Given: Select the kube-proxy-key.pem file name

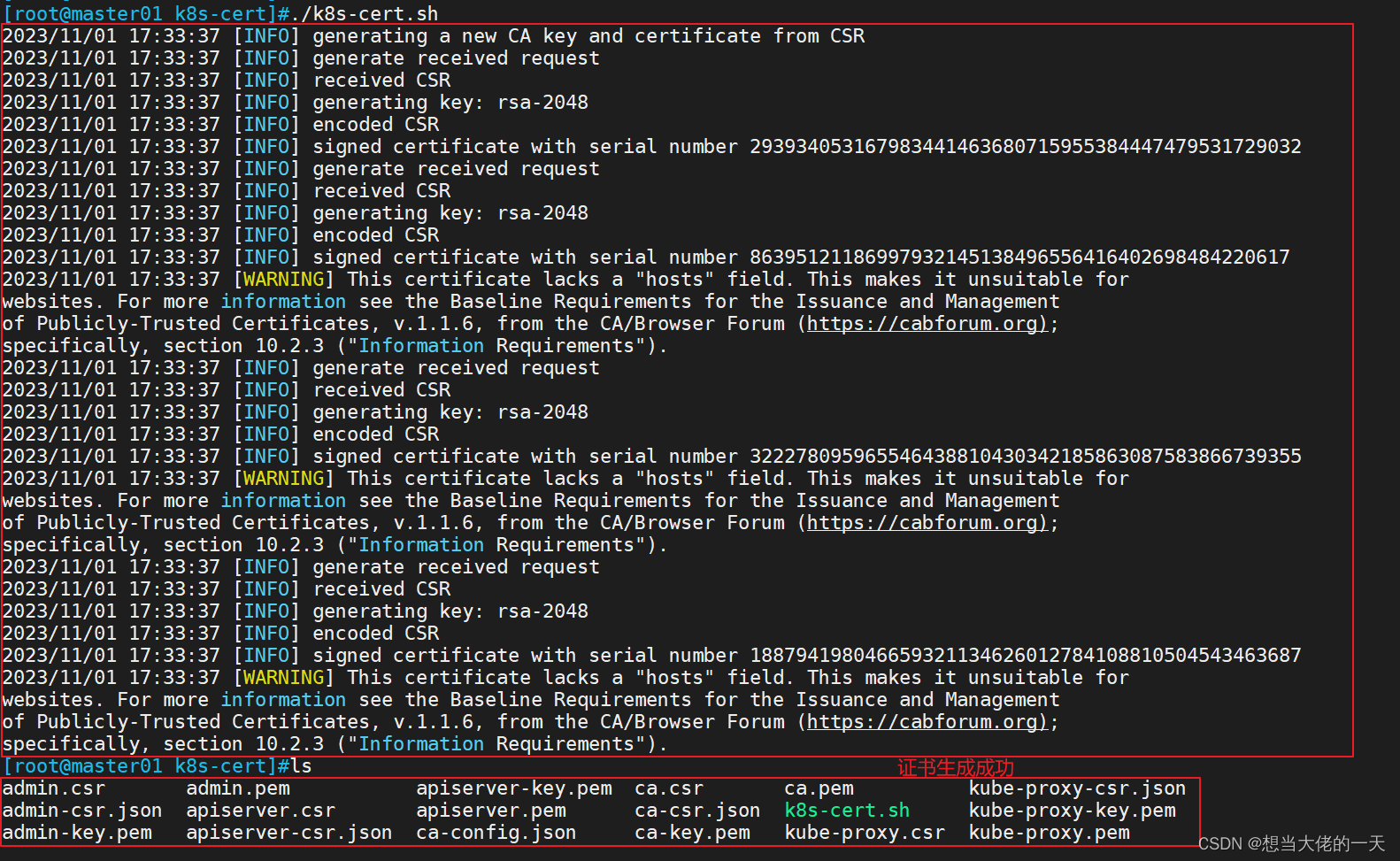Looking at the screenshot, I should tap(1073, 811).
